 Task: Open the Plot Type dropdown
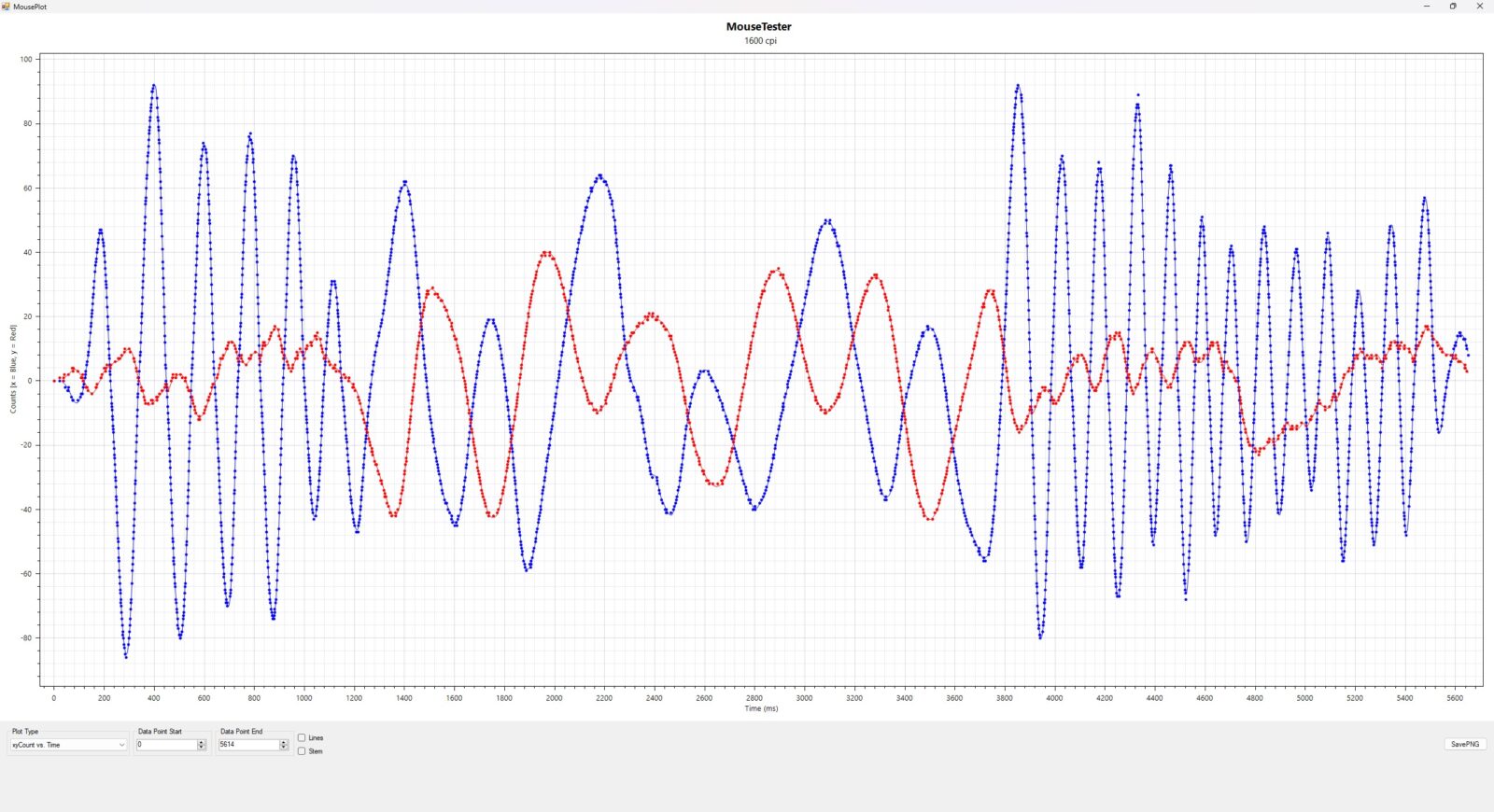click(x=68, y=745)
